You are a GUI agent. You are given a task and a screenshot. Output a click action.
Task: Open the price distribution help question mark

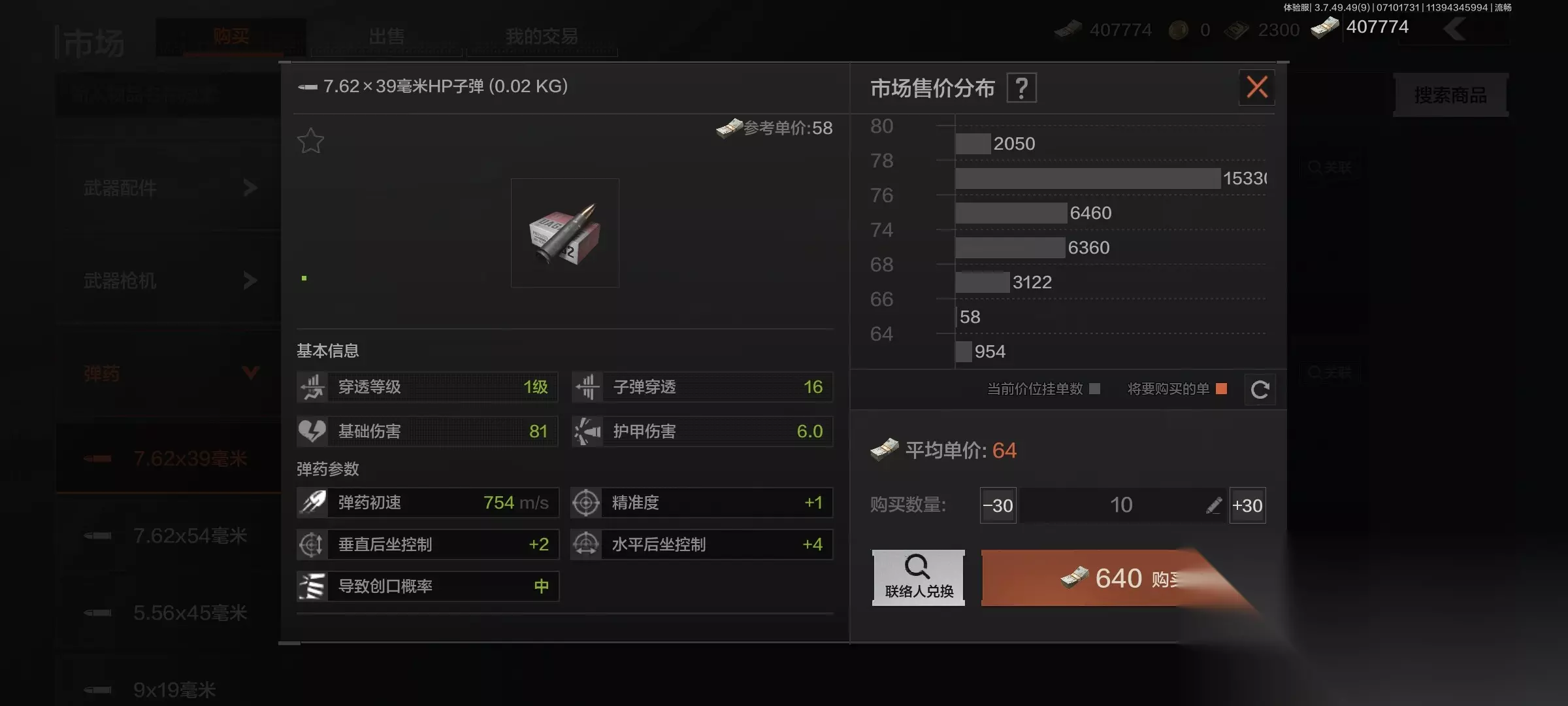coord(1022,88)
